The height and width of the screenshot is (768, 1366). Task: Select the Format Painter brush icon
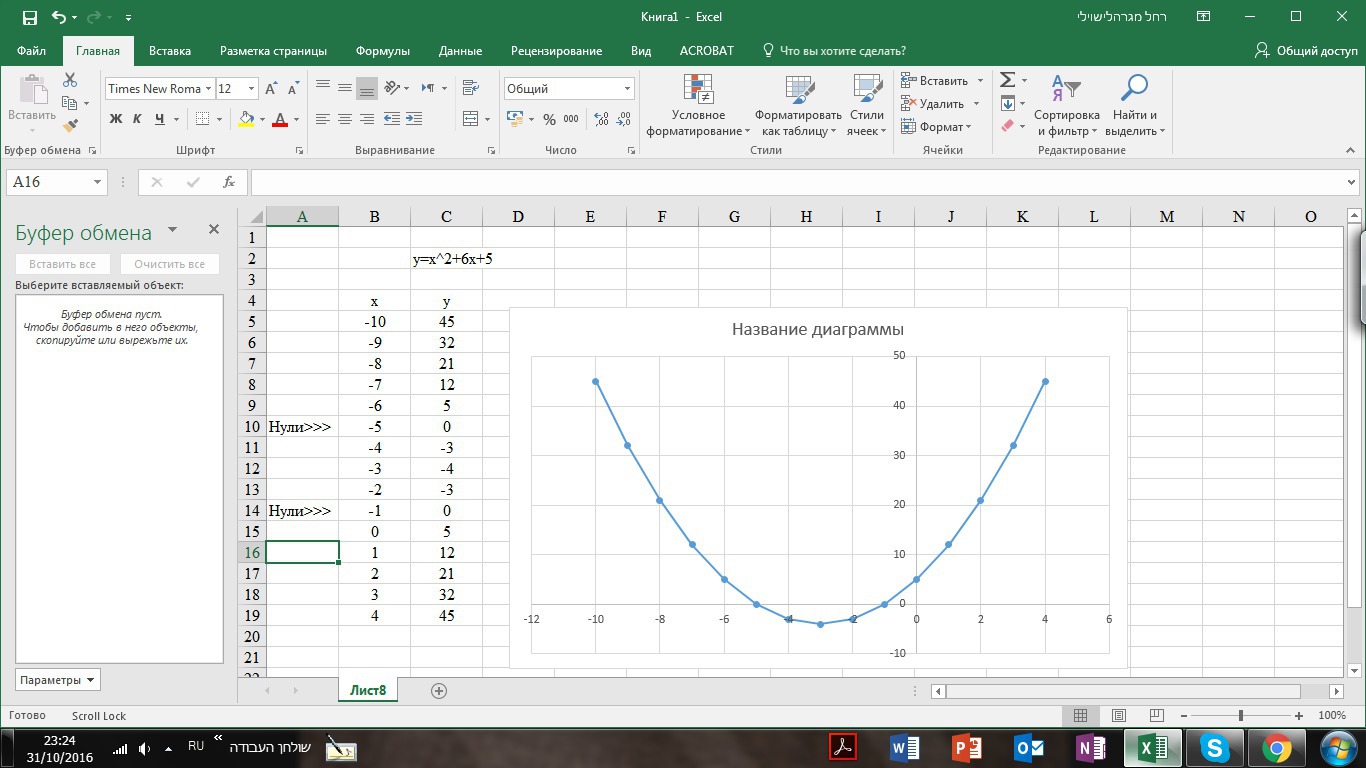(x=70, y=126)
